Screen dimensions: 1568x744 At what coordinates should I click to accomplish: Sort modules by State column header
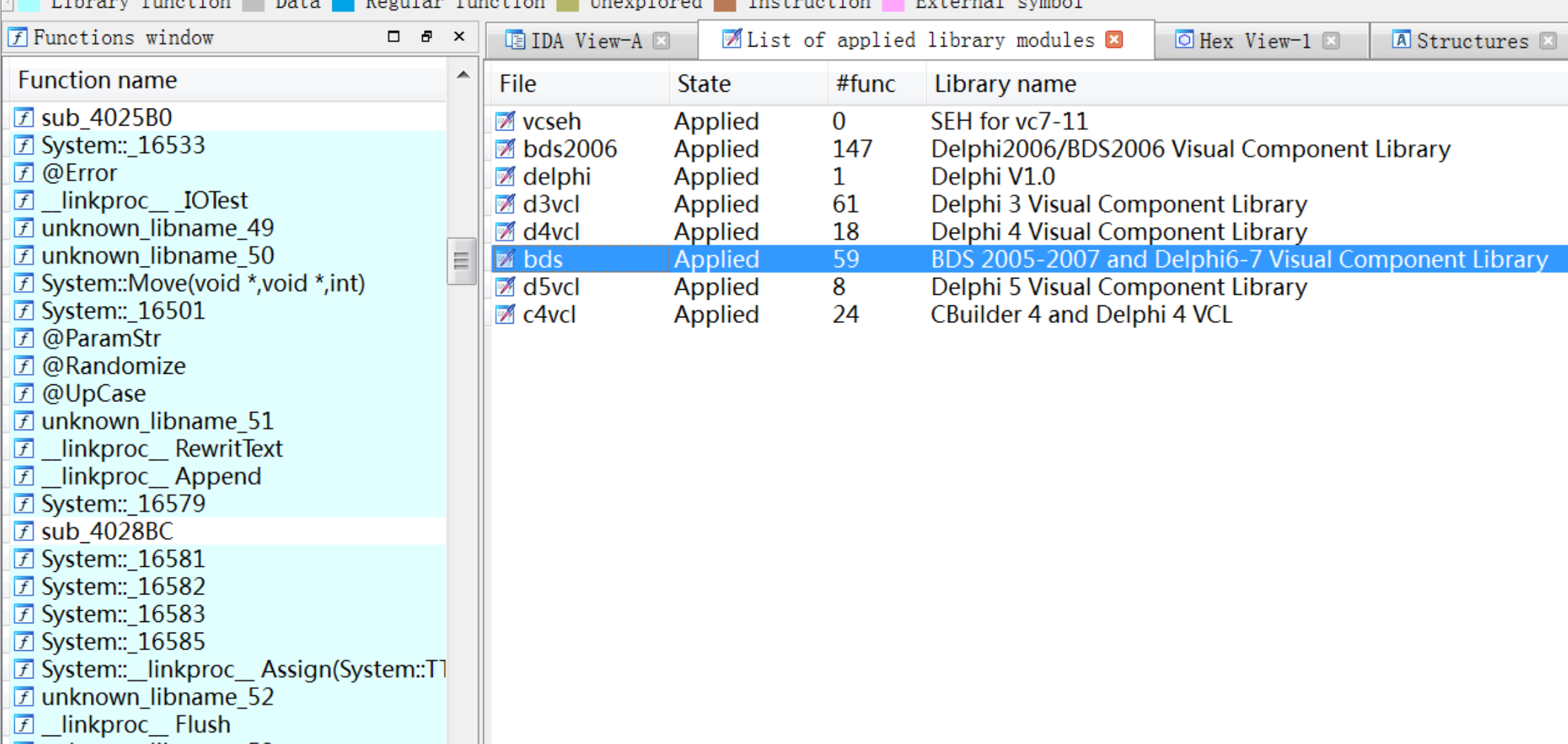point(748,84)
